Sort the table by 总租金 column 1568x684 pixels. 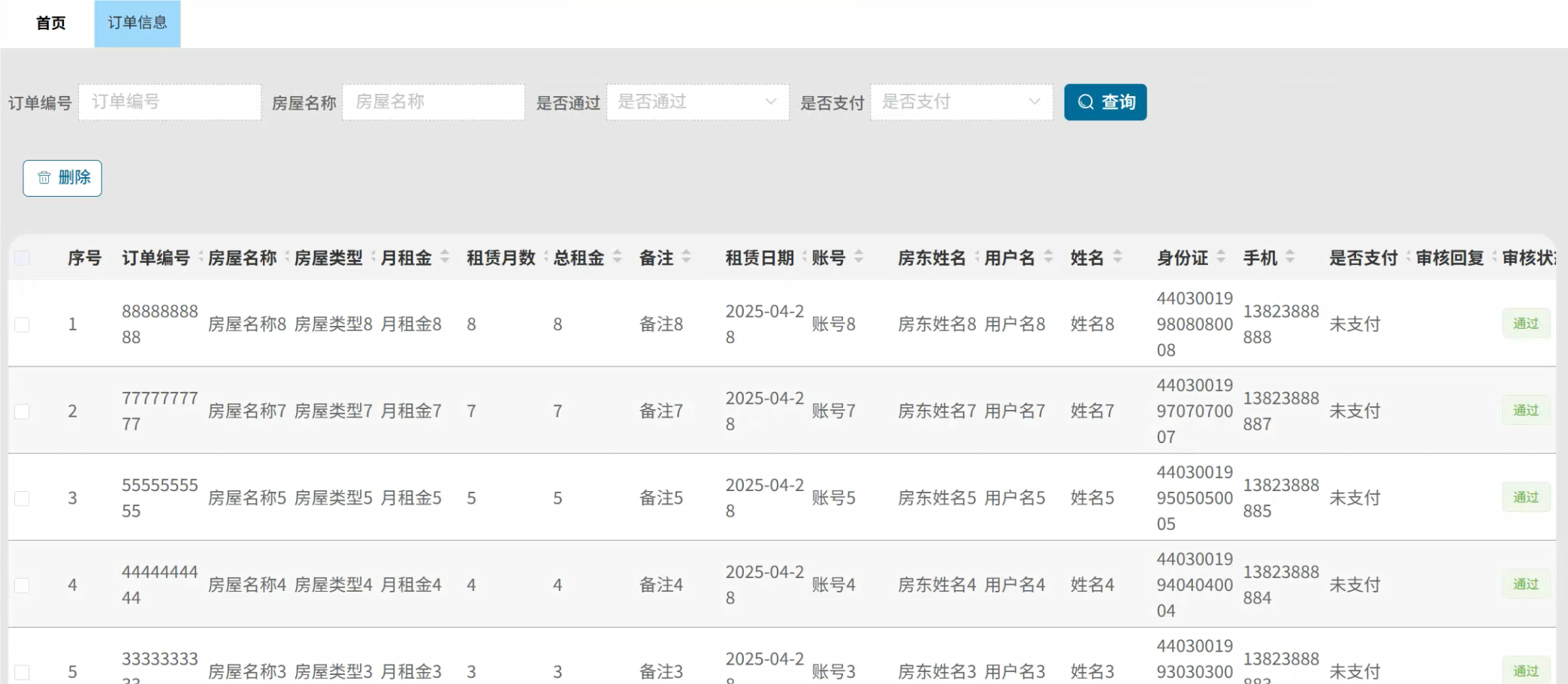616,257
